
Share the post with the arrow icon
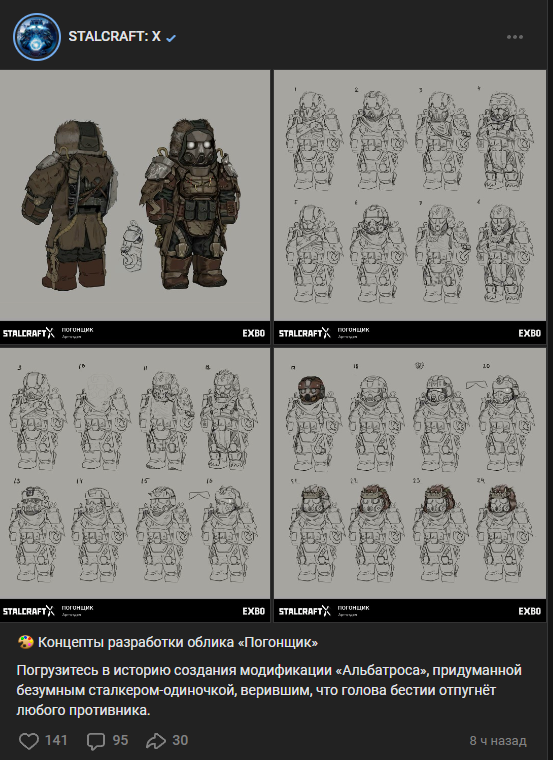156,741
